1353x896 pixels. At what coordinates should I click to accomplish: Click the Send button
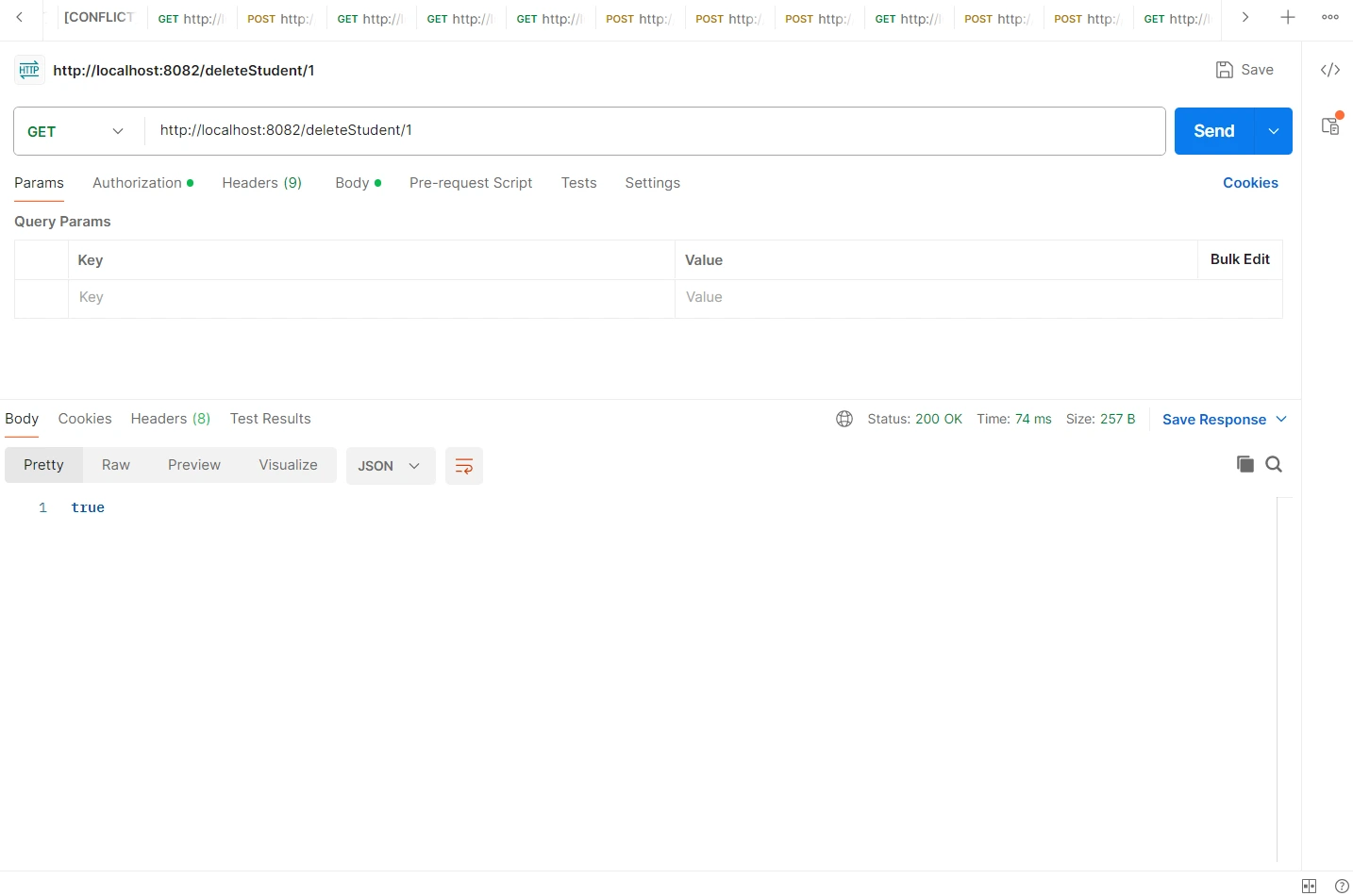click(1212, 131)
